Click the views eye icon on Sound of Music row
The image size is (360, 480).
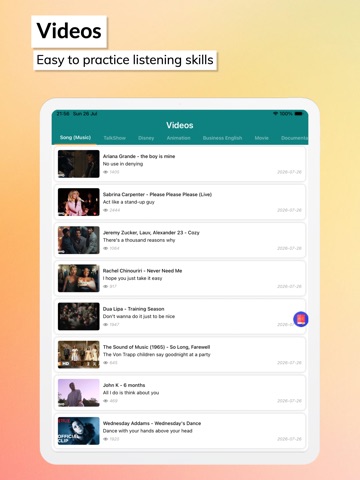[105, 363]
